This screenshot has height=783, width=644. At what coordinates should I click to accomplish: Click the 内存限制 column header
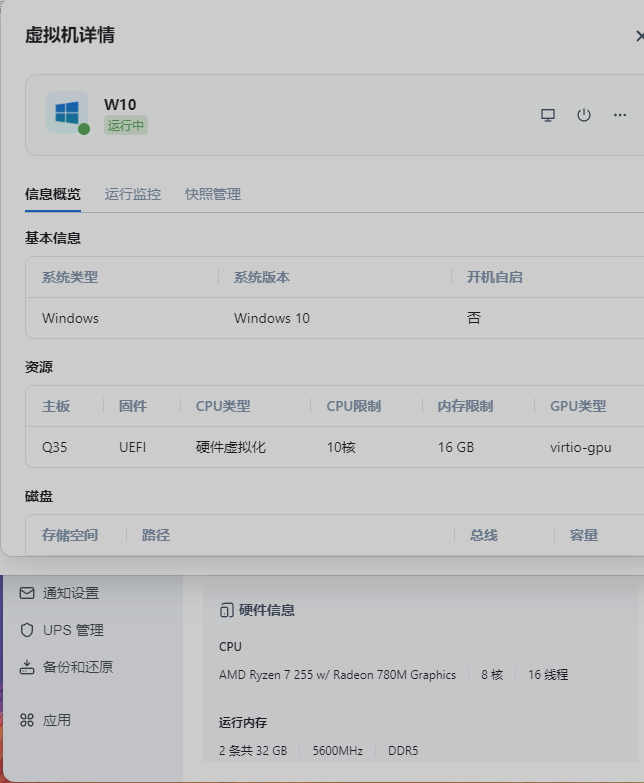(x=465, y=406)
